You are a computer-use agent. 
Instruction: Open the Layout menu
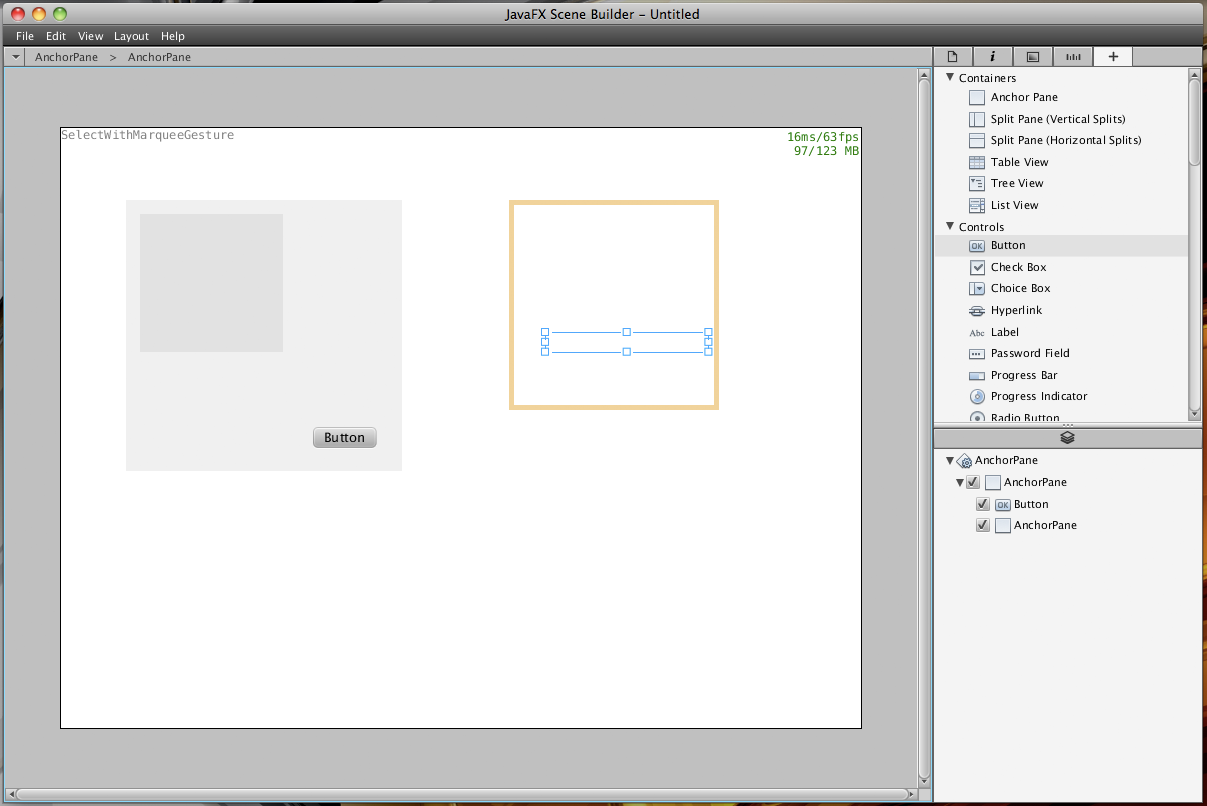pos(131,36)
